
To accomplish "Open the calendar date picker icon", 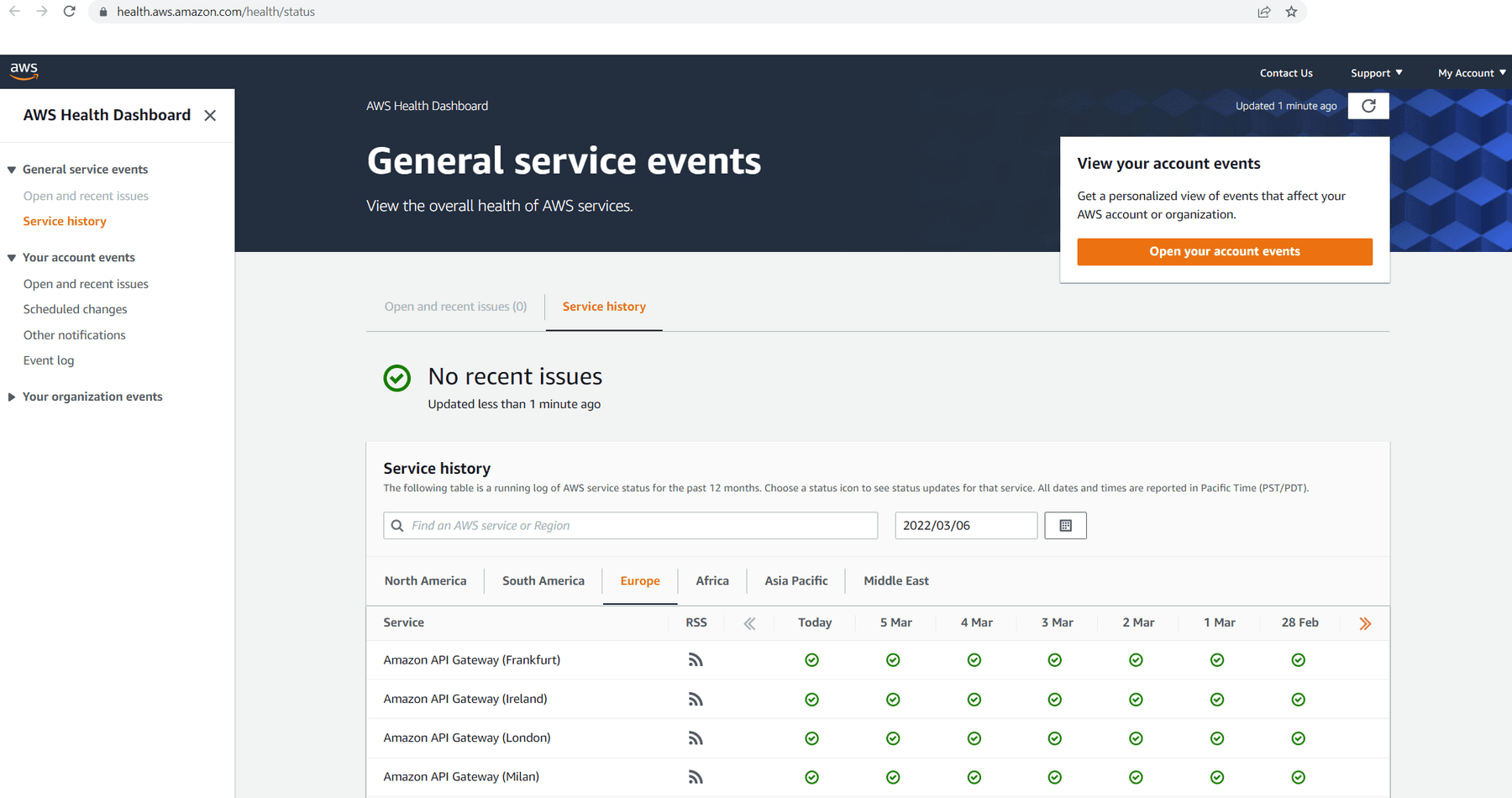I will 1065,526.
